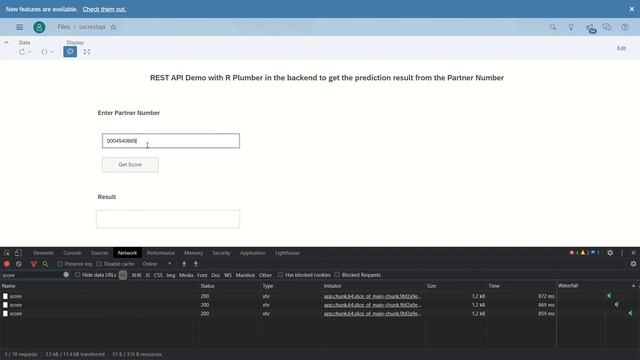Screen dimensions: 640x360
Task: Switch to the Console tab
Action: (72, 253)
